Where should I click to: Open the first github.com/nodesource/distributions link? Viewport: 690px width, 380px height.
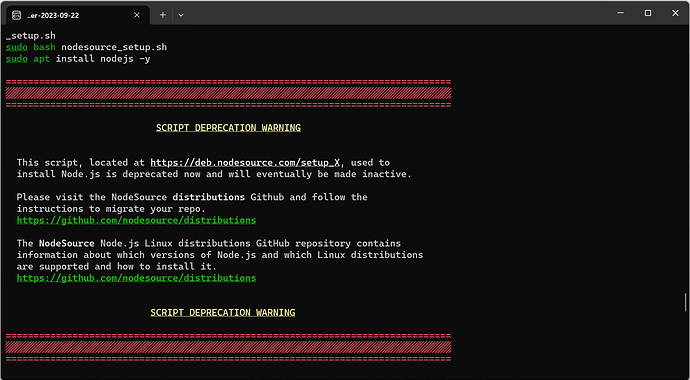[136, 220]
